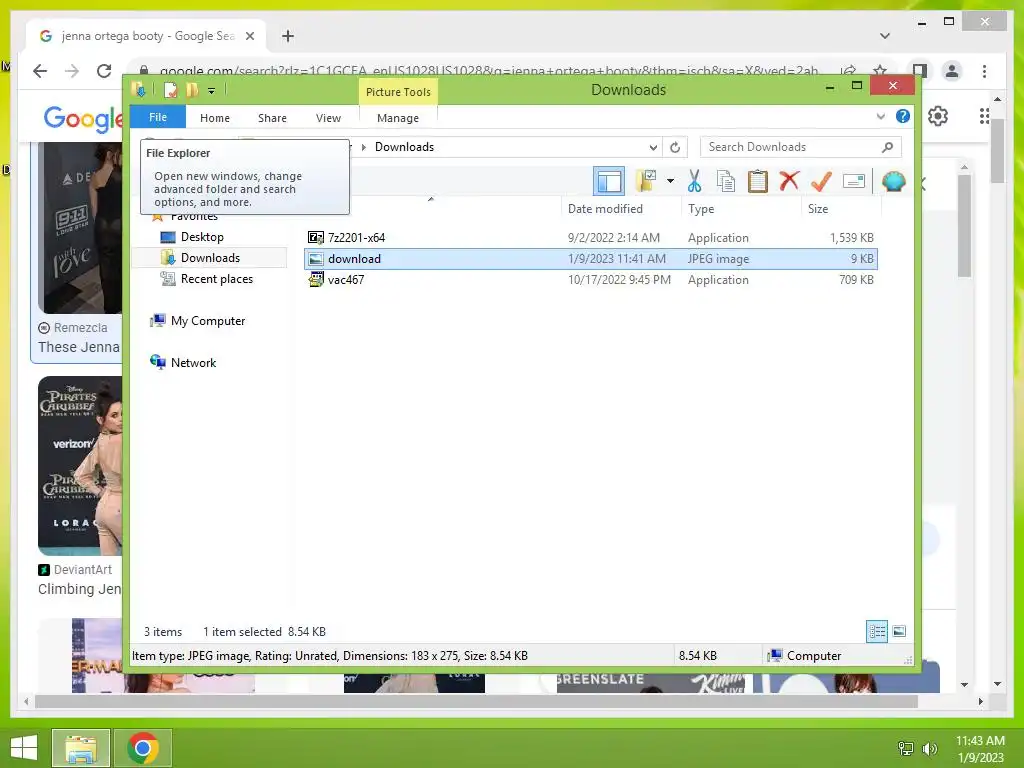Switch to the Share ribbon tab
Viewport: 1024px width, 768px height.
pyautogui.click(x=272, y=118)
